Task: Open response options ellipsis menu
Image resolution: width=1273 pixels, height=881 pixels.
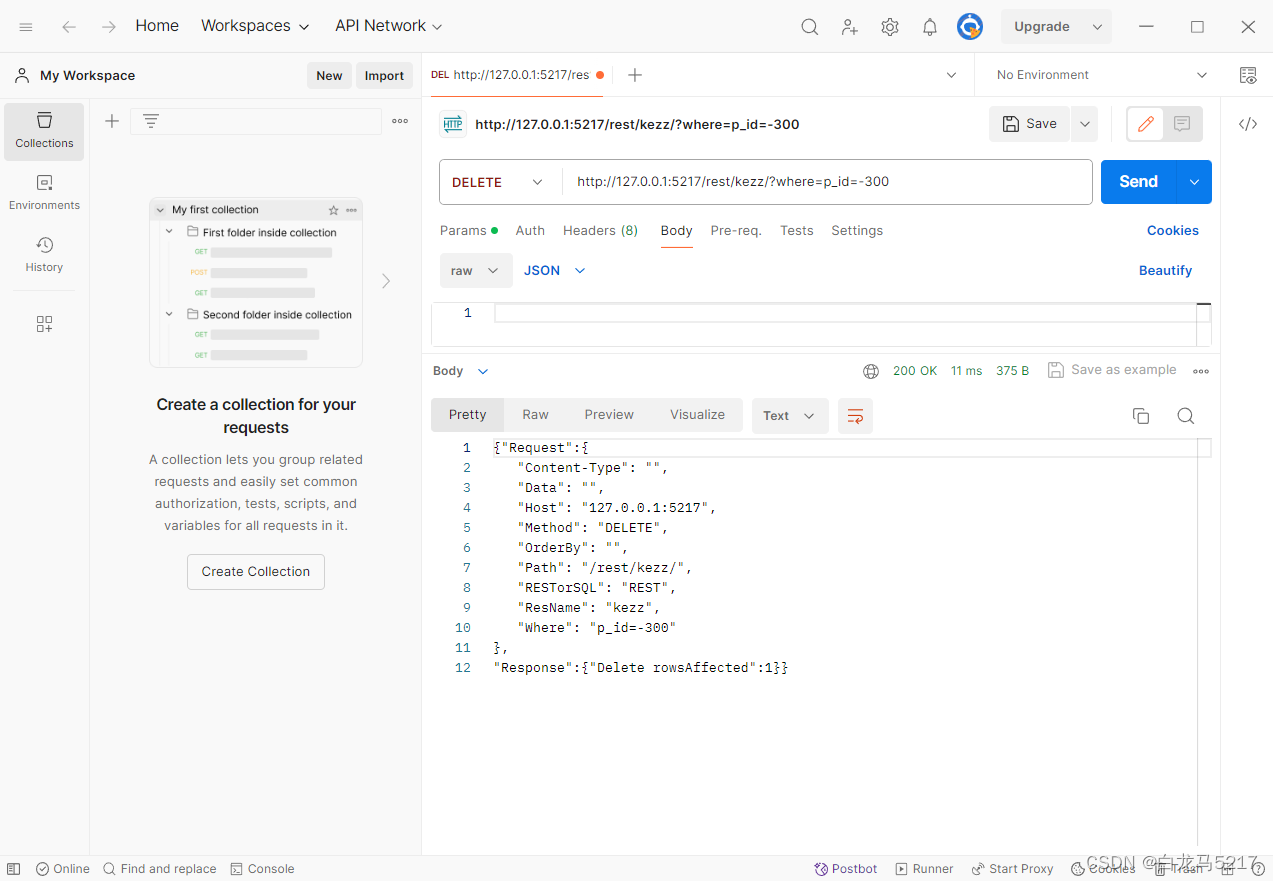Action: pyautogui.click(x=1201, y=371)
